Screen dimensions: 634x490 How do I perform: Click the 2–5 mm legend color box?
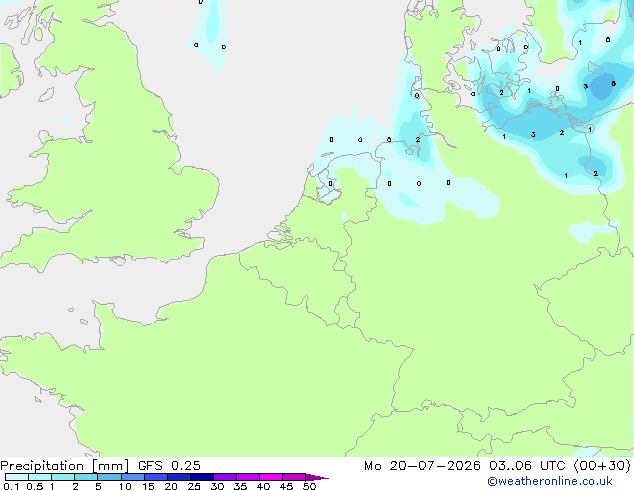coord(86,477)
